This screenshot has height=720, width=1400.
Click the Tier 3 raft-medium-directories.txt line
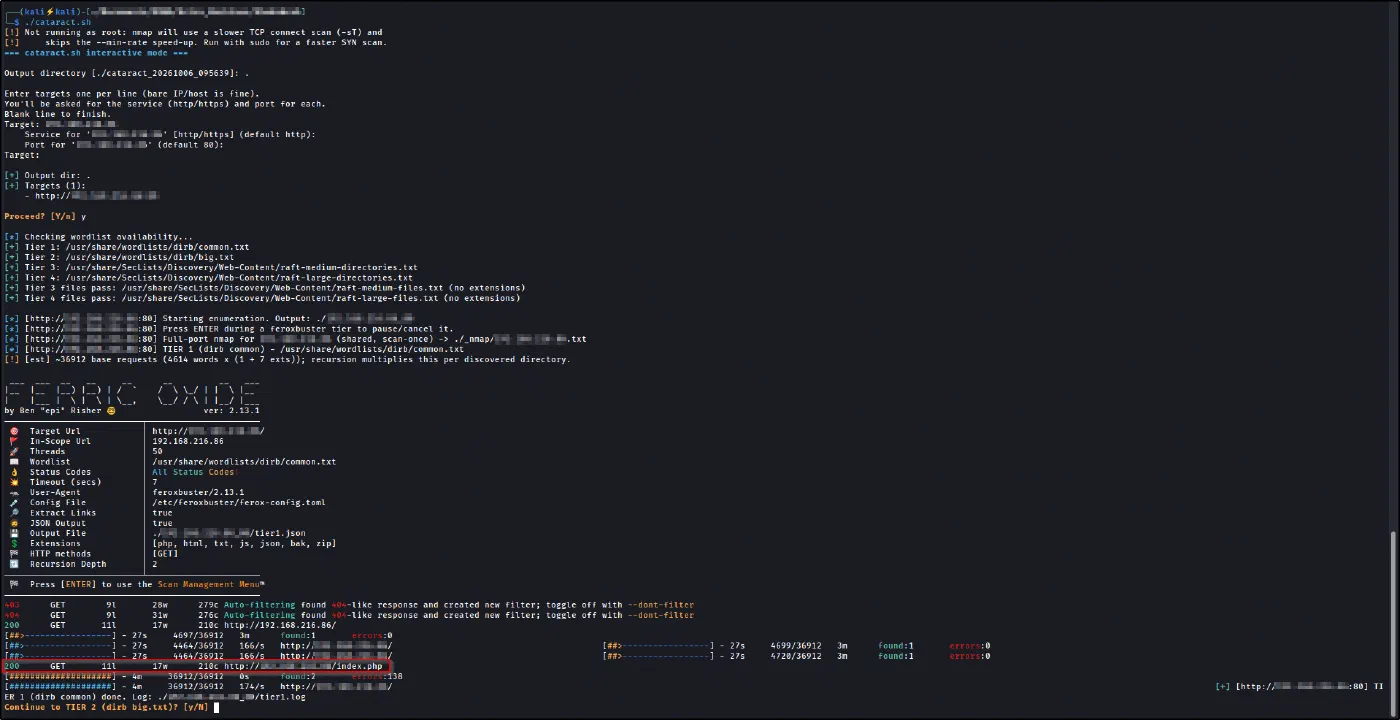[x=211, y=268]
